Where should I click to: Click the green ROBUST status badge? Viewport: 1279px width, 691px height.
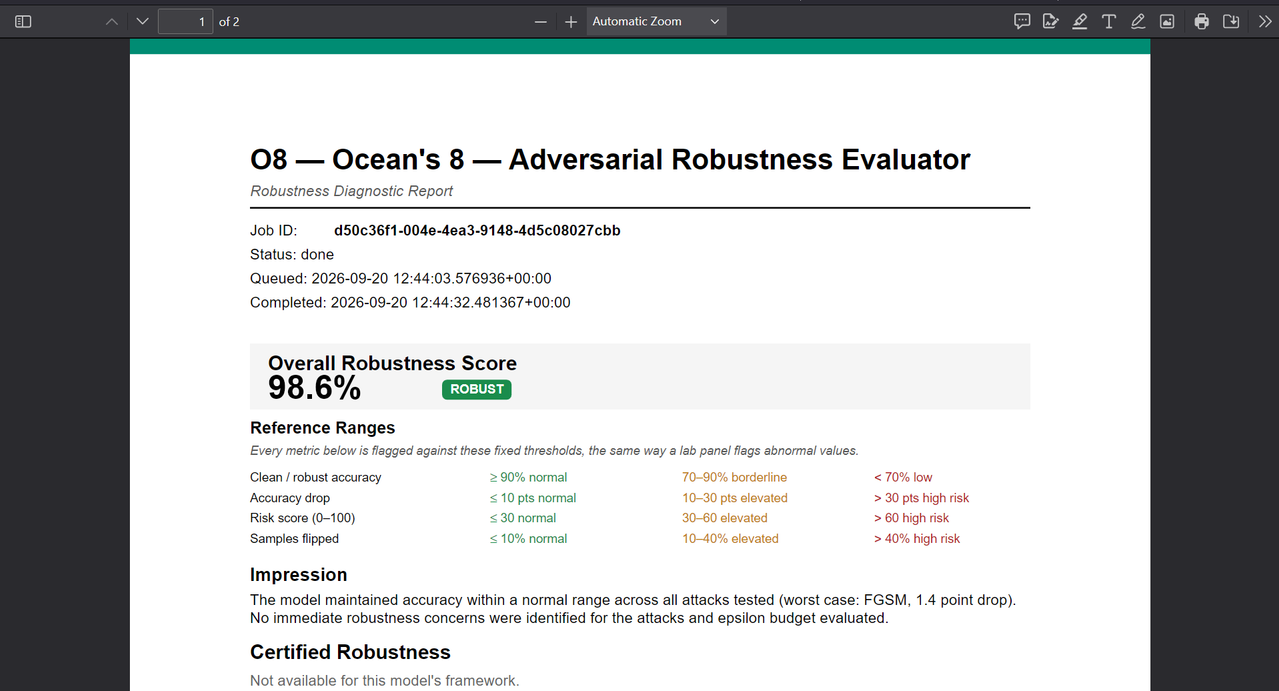[477, 389]
